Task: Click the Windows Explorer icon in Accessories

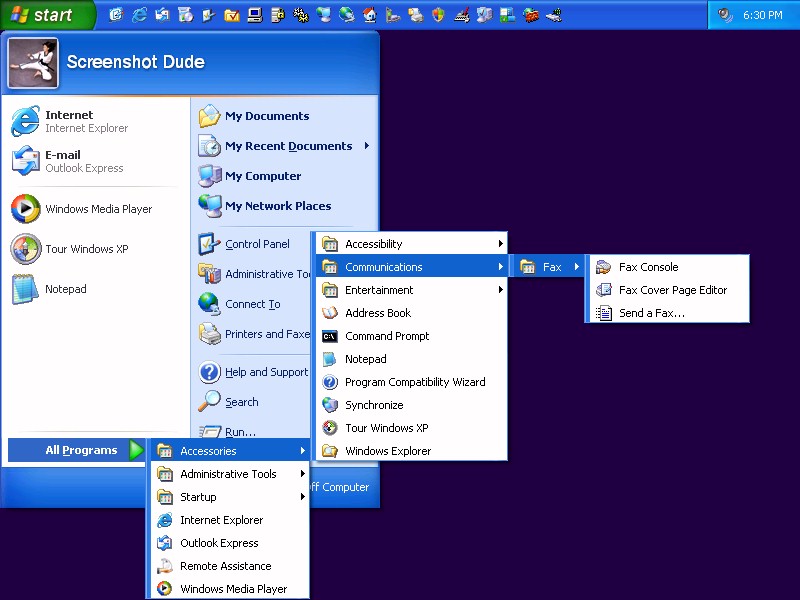Action: pos(330,451)
